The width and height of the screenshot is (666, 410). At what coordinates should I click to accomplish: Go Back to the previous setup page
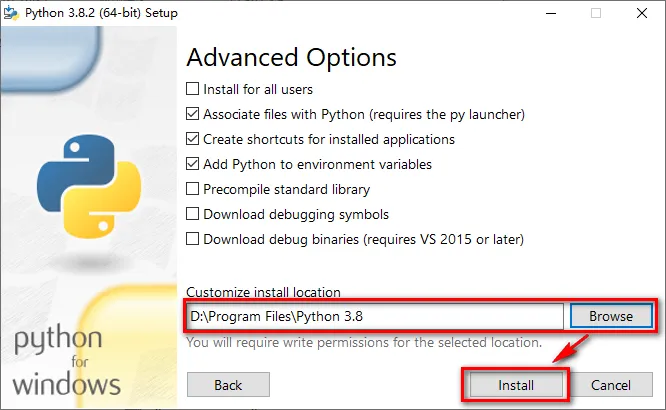228,385
